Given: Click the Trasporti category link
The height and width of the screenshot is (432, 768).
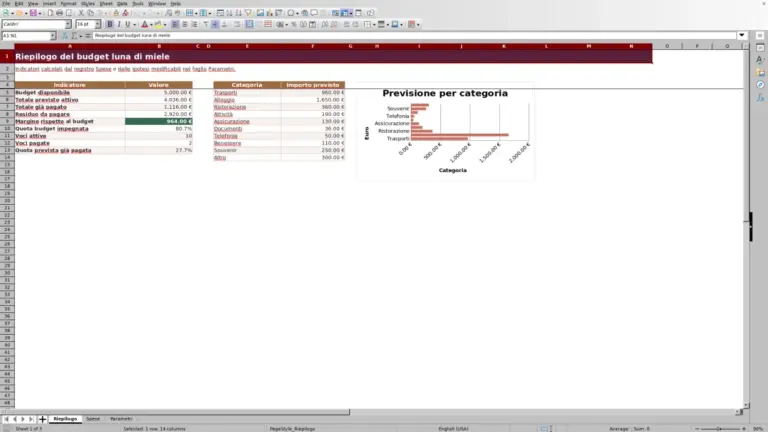Looking at the screenshot, I should [x=225, y=93].
